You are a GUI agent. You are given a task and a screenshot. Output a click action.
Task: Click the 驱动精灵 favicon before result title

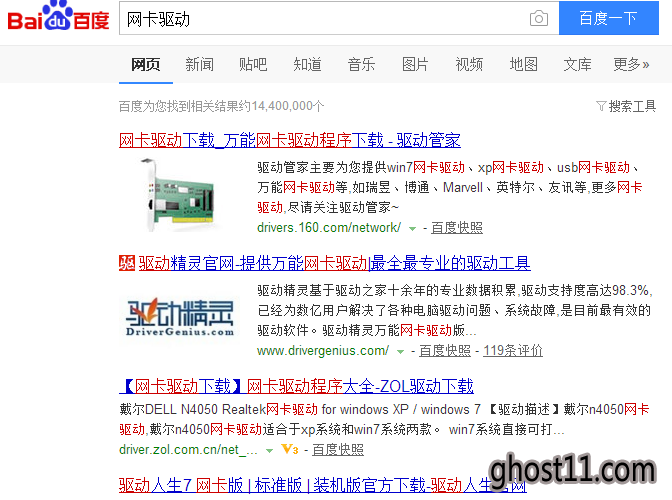tap(127, 263)
